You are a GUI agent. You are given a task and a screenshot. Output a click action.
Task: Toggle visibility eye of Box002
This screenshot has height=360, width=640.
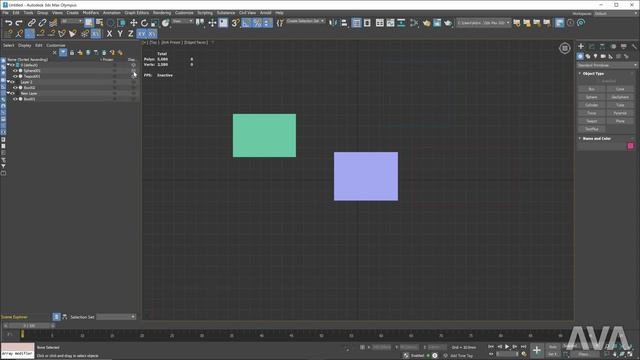tap(15, 88)
